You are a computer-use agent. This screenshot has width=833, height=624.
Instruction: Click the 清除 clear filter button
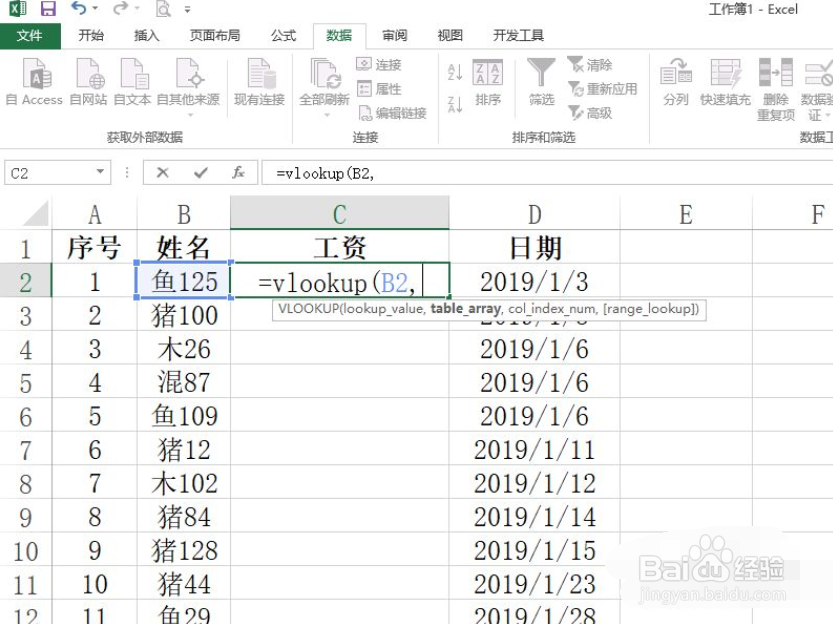pos(590,65)
